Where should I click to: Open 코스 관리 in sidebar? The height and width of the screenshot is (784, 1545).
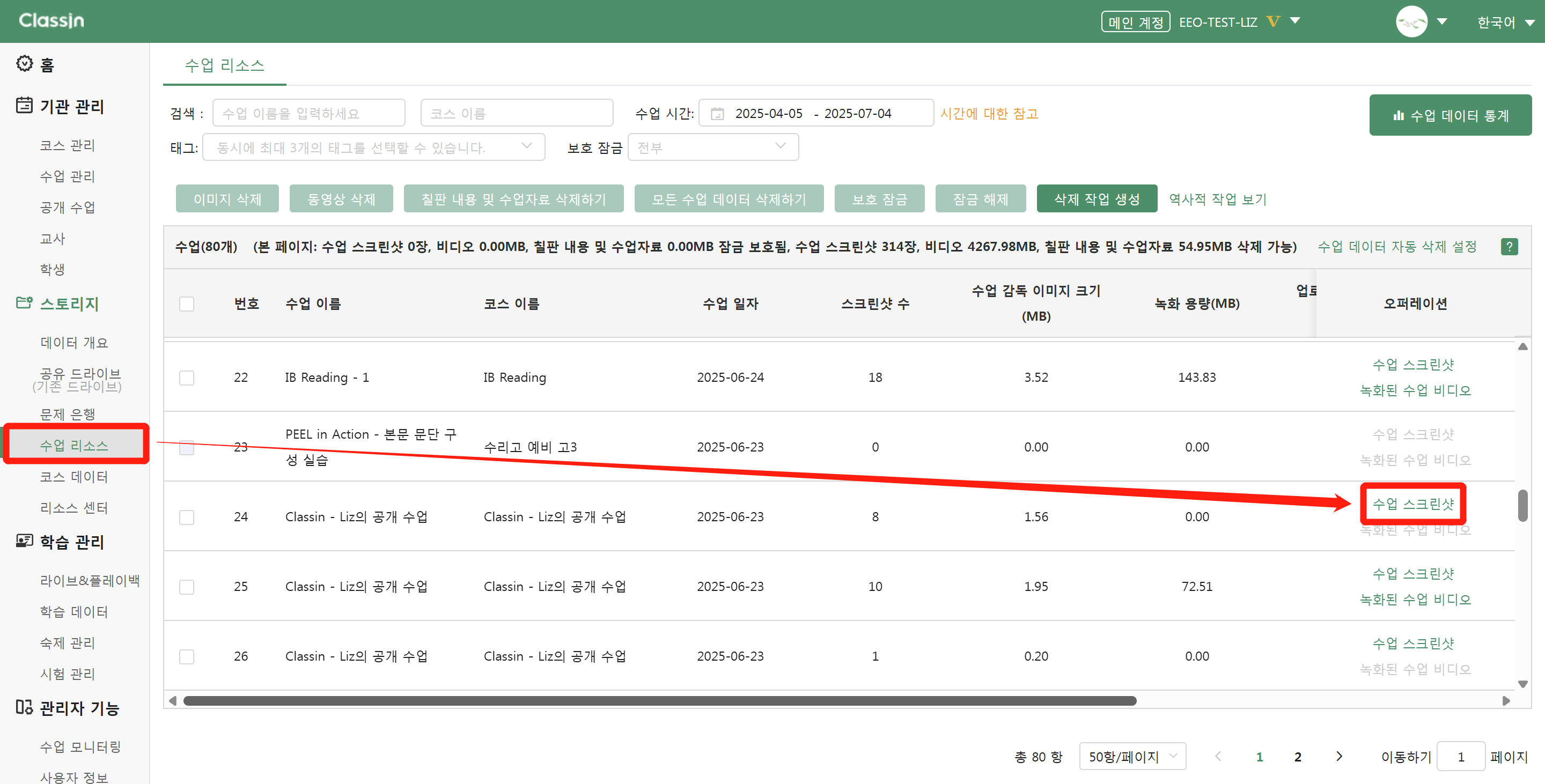[67, 145]
